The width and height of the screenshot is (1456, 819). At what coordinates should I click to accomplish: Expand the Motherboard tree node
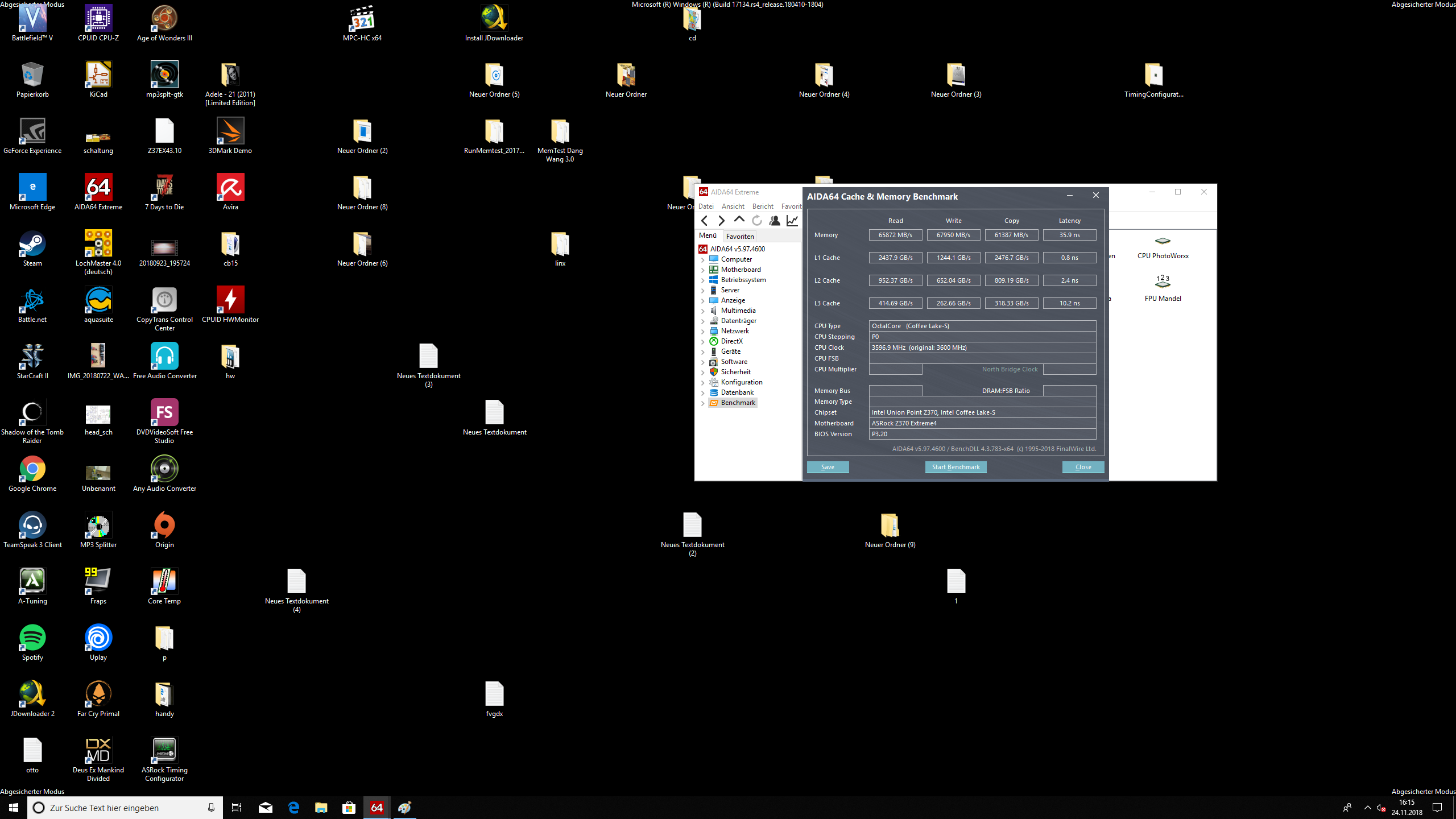point(703,270)
